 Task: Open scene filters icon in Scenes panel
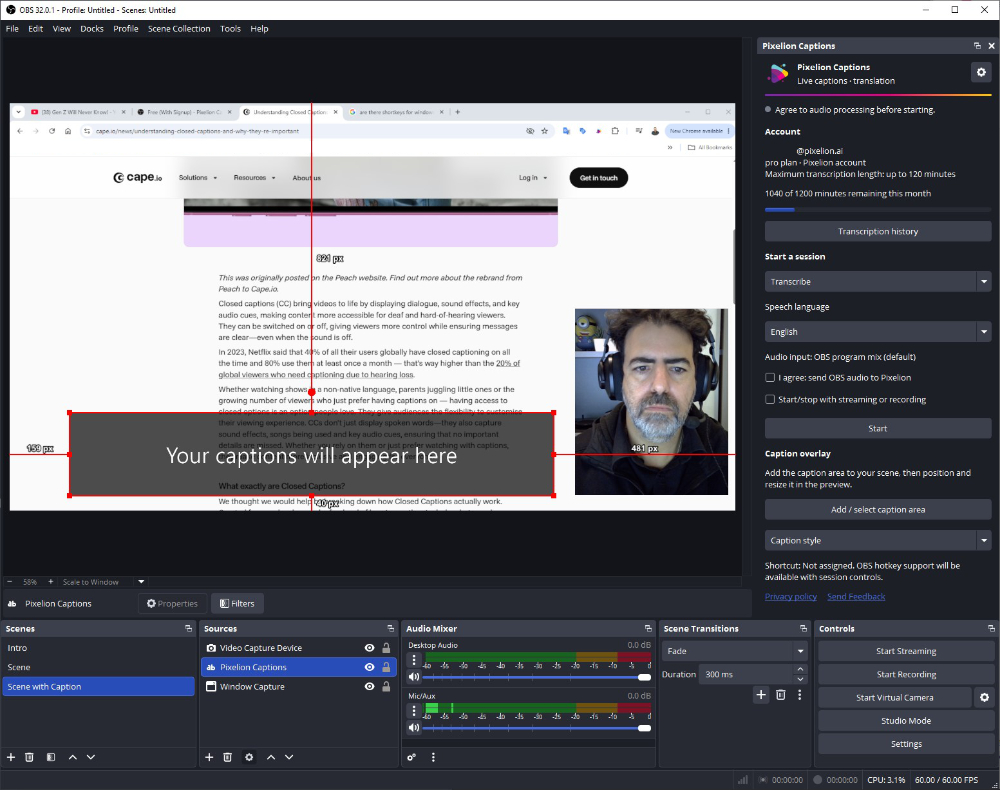click(x=51, y=757)
